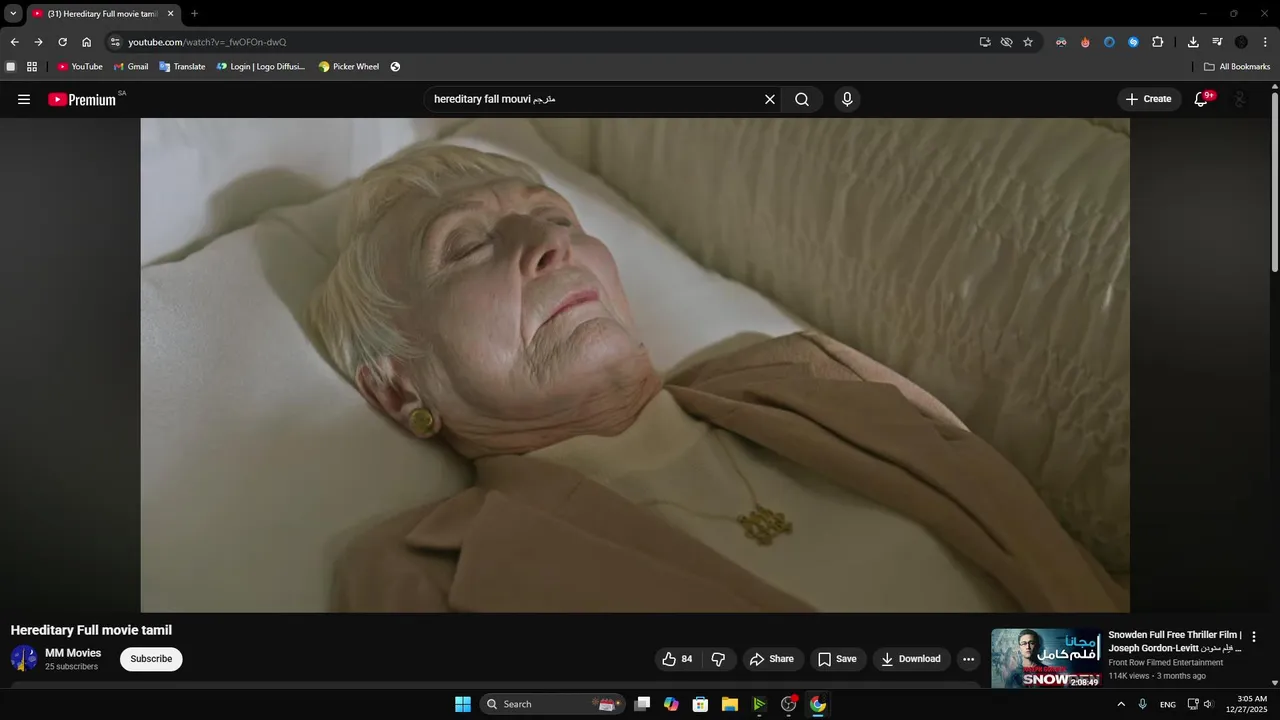View site information next to URL
Viewport: 1280px width, 720px height.
[x=115, y=42]
